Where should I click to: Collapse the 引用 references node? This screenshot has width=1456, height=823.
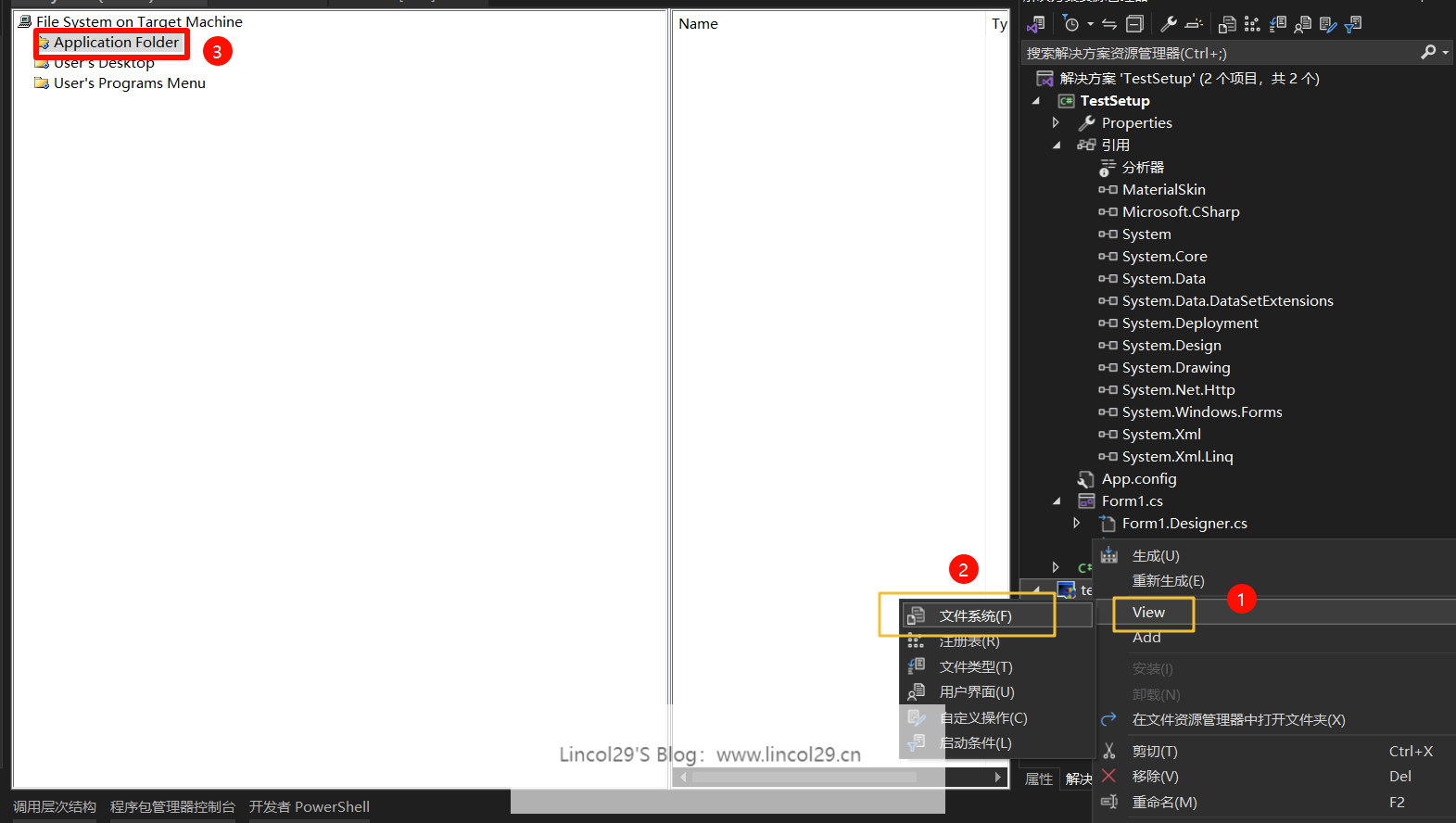pos(1056,145)
